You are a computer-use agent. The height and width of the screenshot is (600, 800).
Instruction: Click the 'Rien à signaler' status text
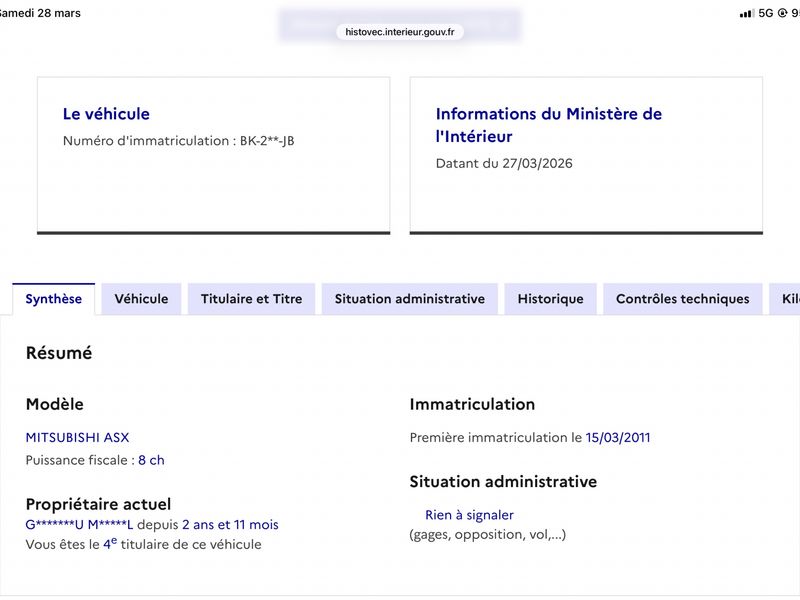click(x=469, y=515)
